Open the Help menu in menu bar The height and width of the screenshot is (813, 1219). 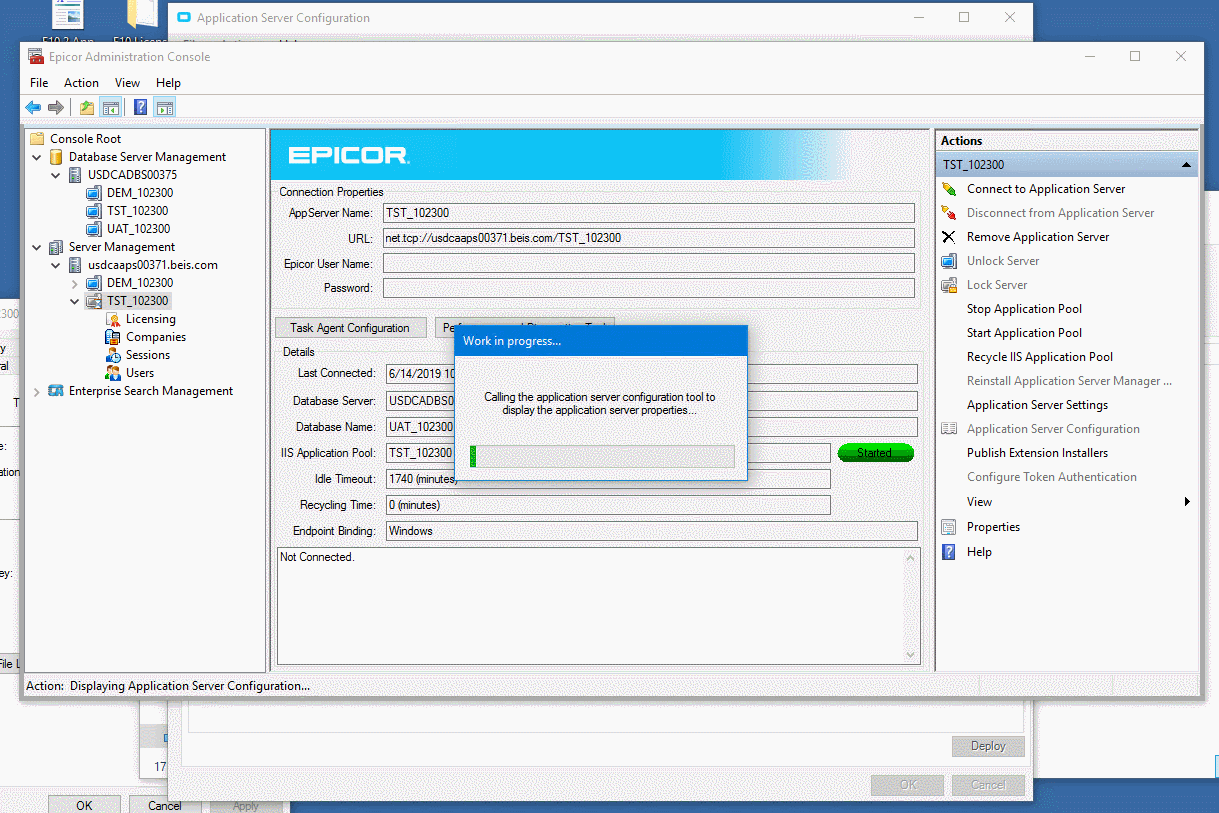168,83
